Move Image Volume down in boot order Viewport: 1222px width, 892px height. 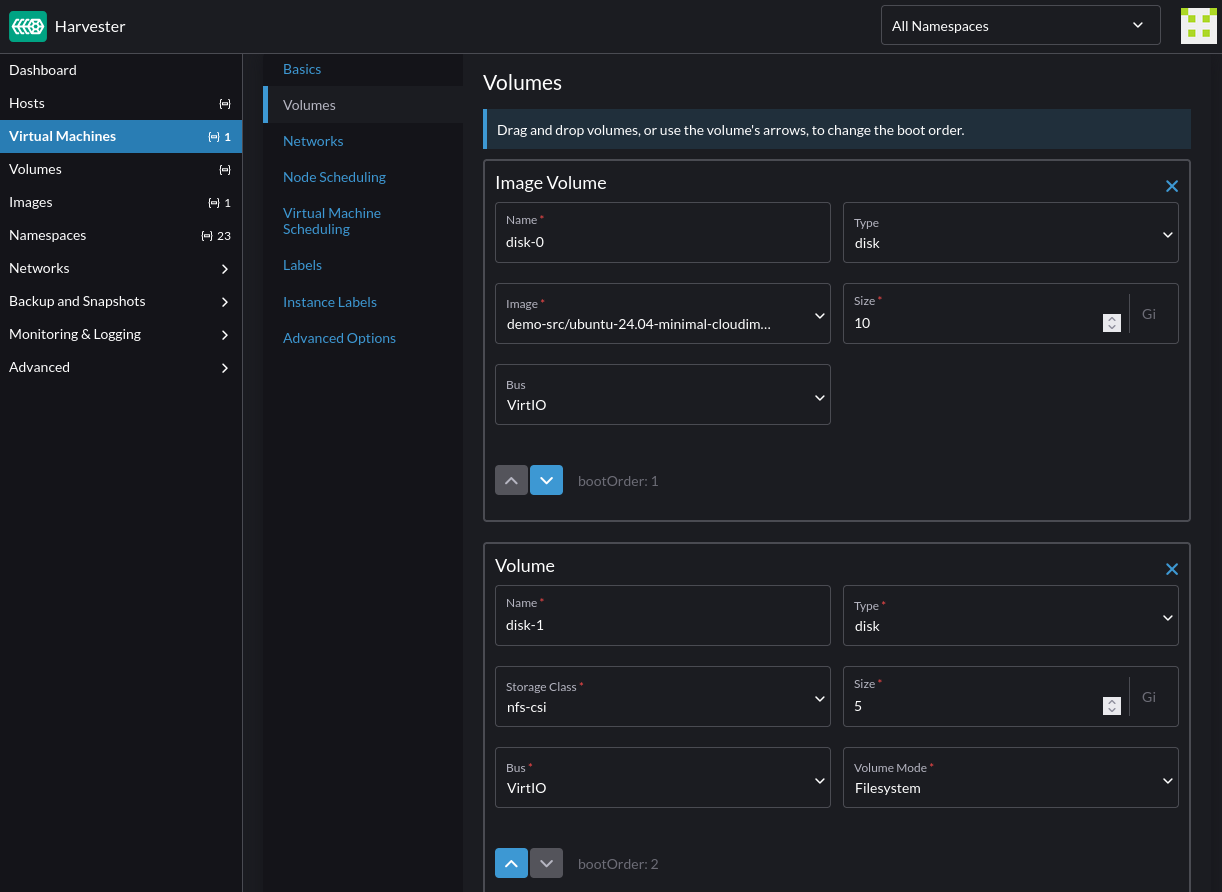[546, 480]
